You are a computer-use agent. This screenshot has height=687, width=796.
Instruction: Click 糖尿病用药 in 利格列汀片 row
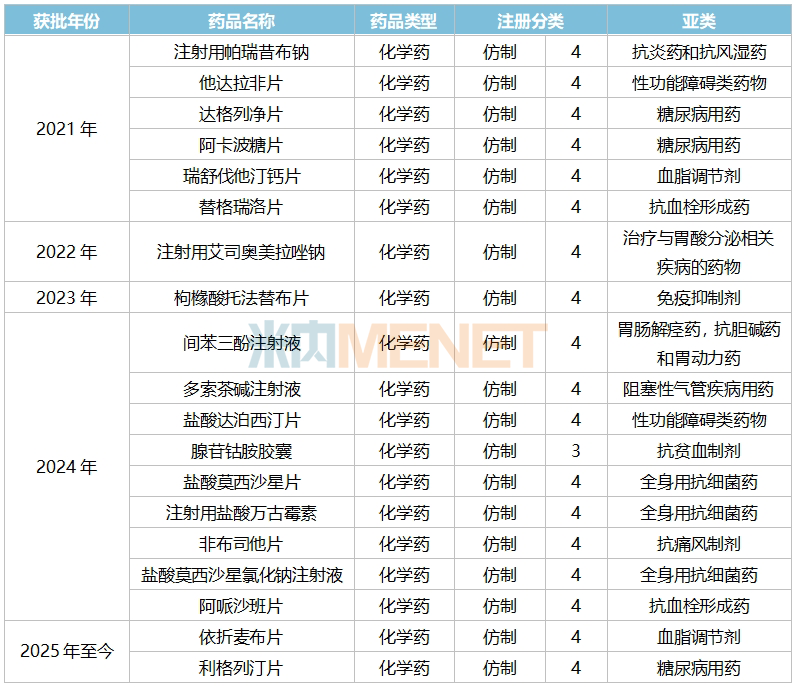pos(699,668)
